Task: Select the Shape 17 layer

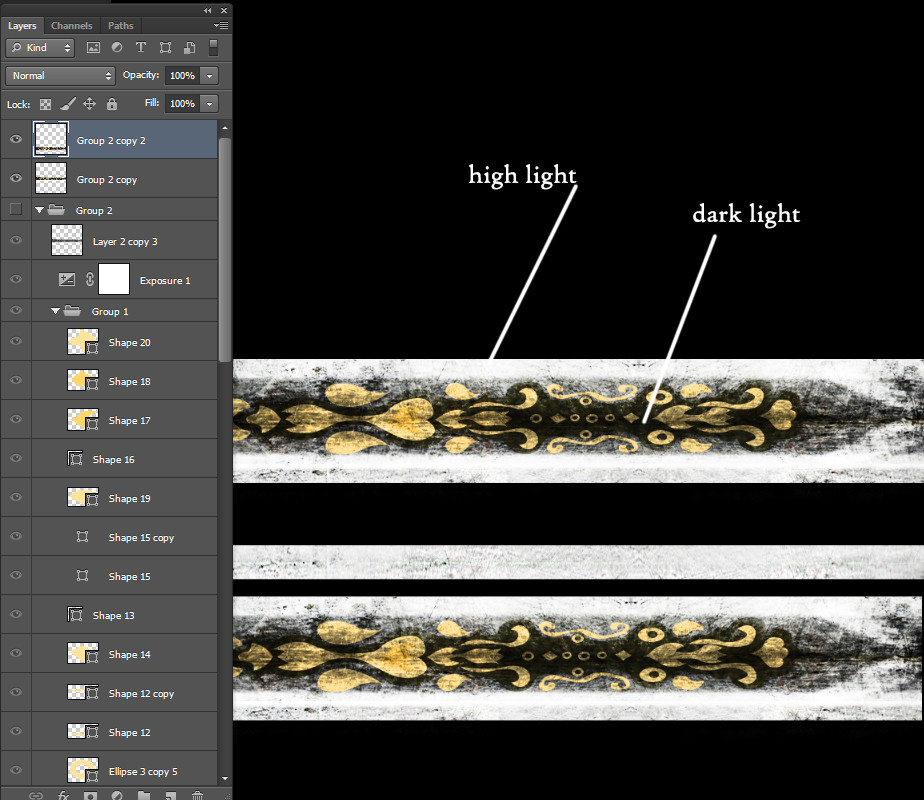Action: point(109,419)
